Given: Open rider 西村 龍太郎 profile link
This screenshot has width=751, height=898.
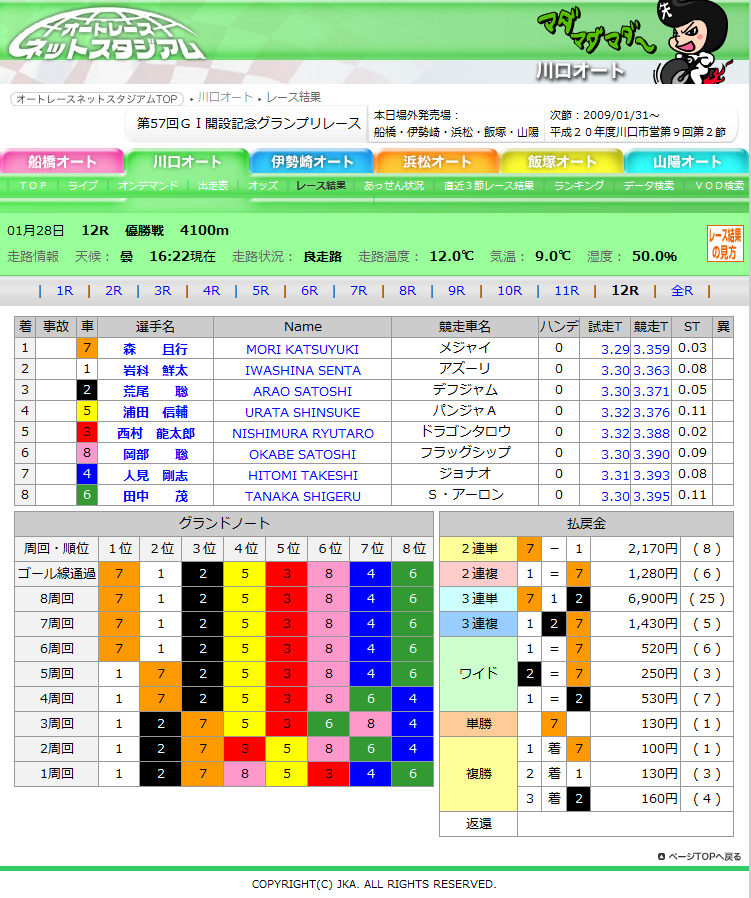Looking at the screenshot, I should tap(155, 434).
